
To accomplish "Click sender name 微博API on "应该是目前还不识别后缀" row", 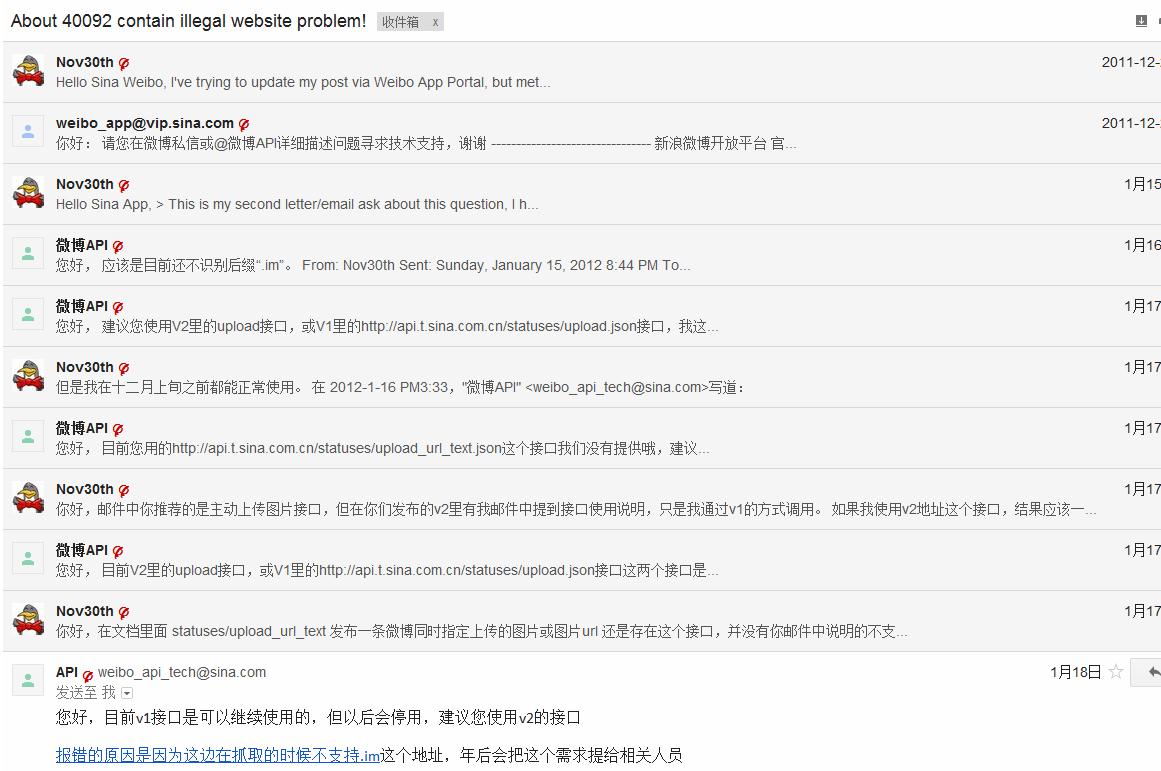I will [81, 245].
